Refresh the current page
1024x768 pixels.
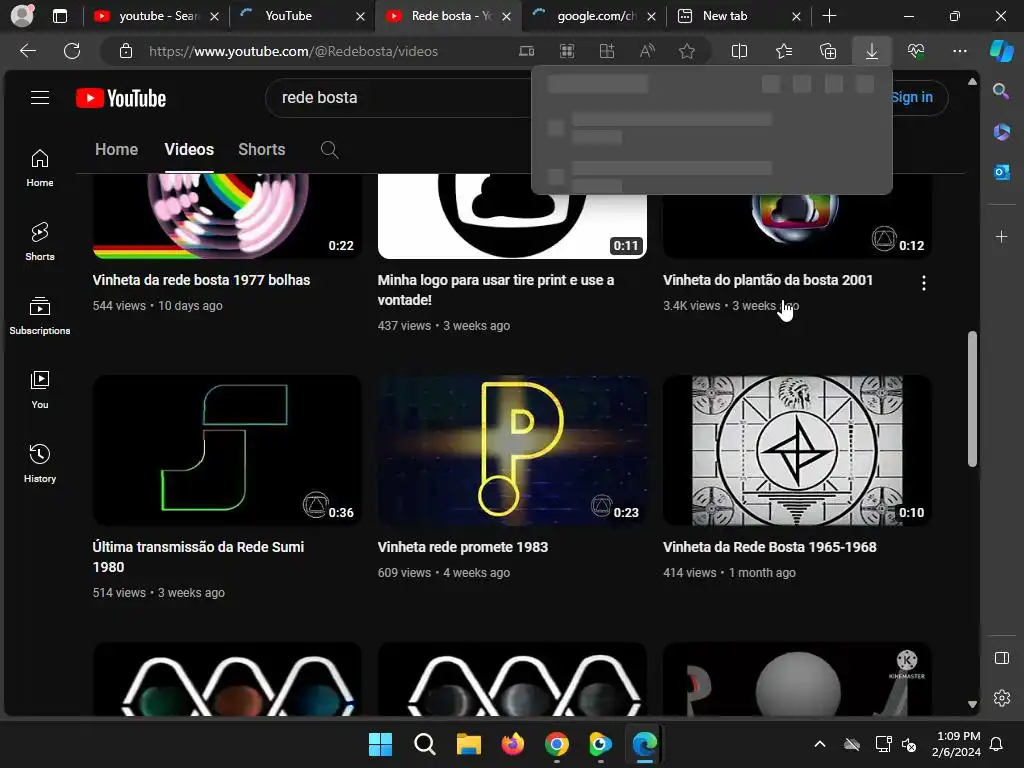(72, 51)
